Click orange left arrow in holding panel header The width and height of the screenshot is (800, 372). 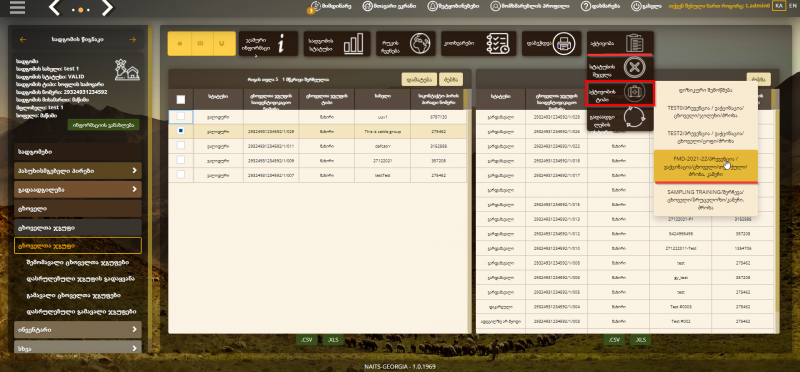[22, 39]
